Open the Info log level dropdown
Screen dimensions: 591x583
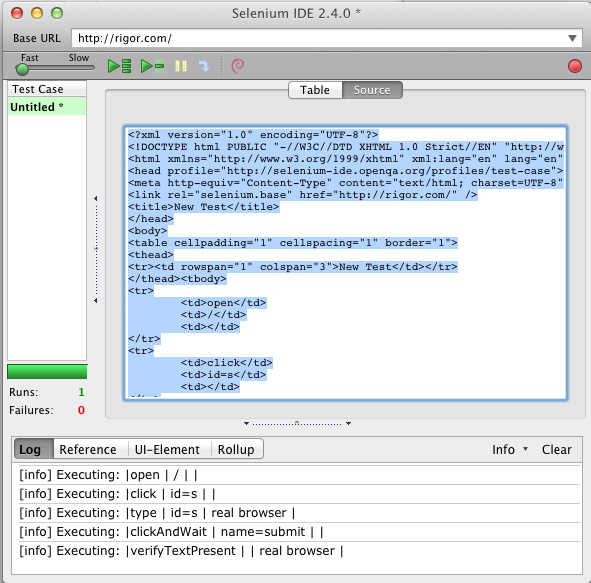point(510,449)
